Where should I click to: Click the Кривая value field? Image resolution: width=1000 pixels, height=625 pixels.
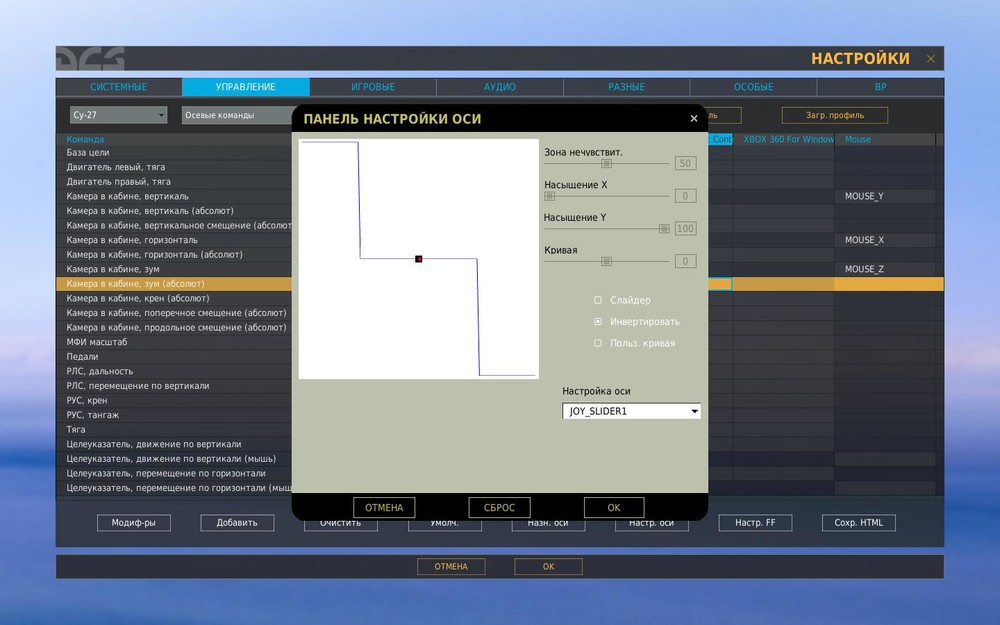686,261
